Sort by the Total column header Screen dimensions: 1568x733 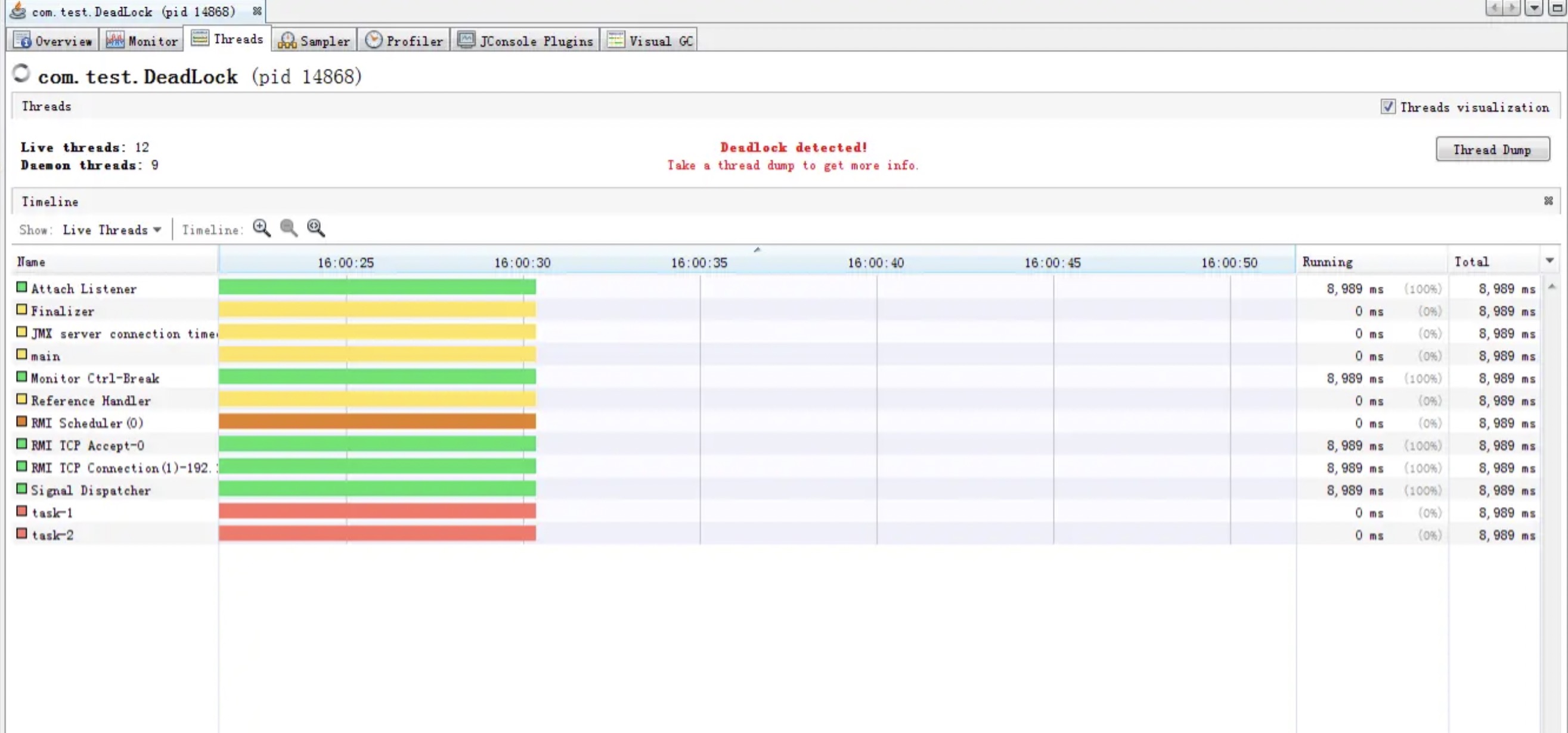(x=1494, y=262)
